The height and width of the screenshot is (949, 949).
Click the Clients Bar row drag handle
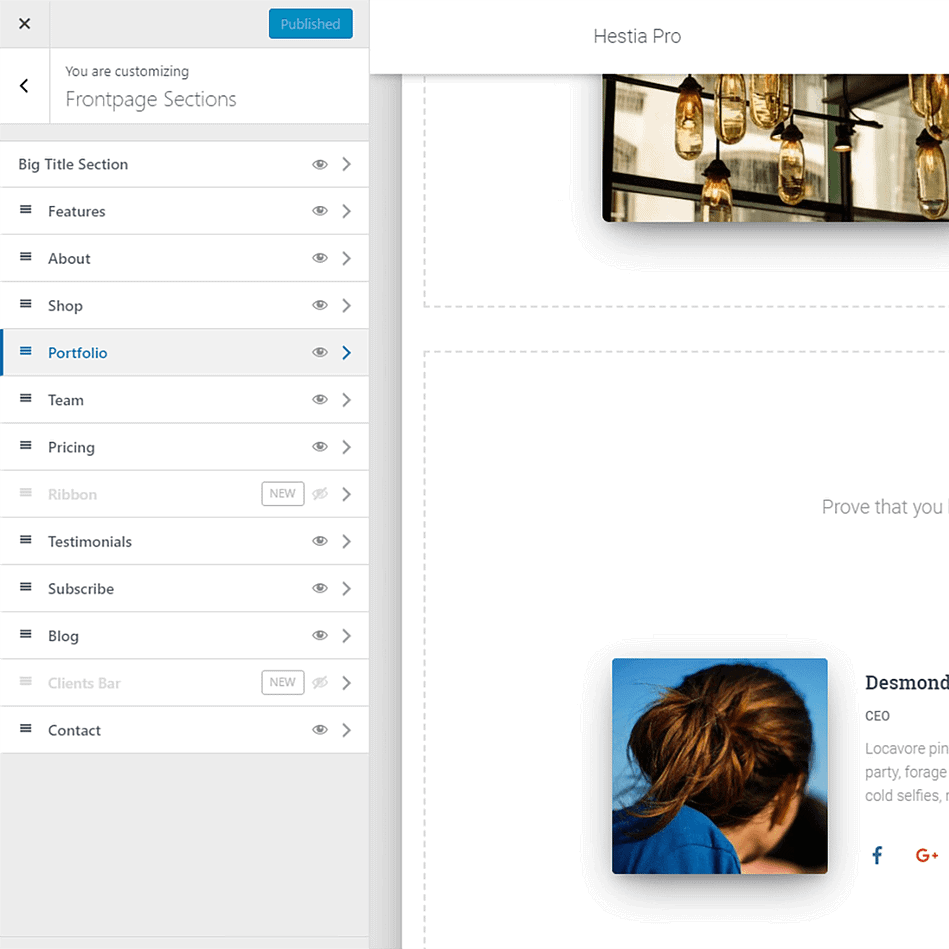(25, 681)
